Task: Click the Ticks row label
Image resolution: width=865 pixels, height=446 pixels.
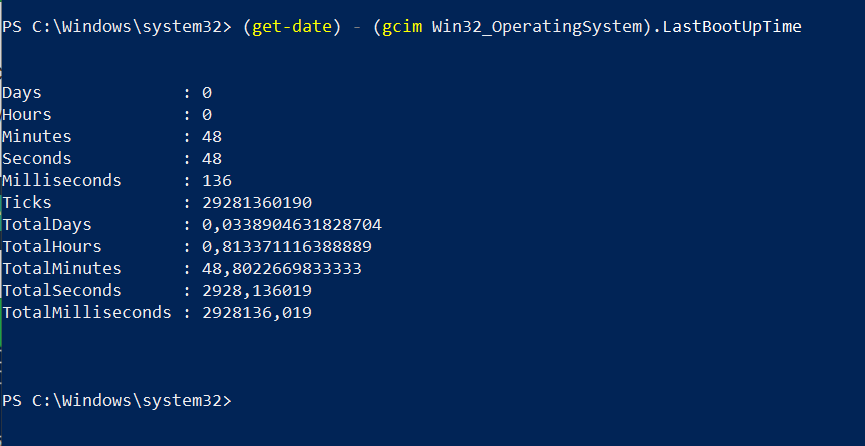Action: pos(27,203)
